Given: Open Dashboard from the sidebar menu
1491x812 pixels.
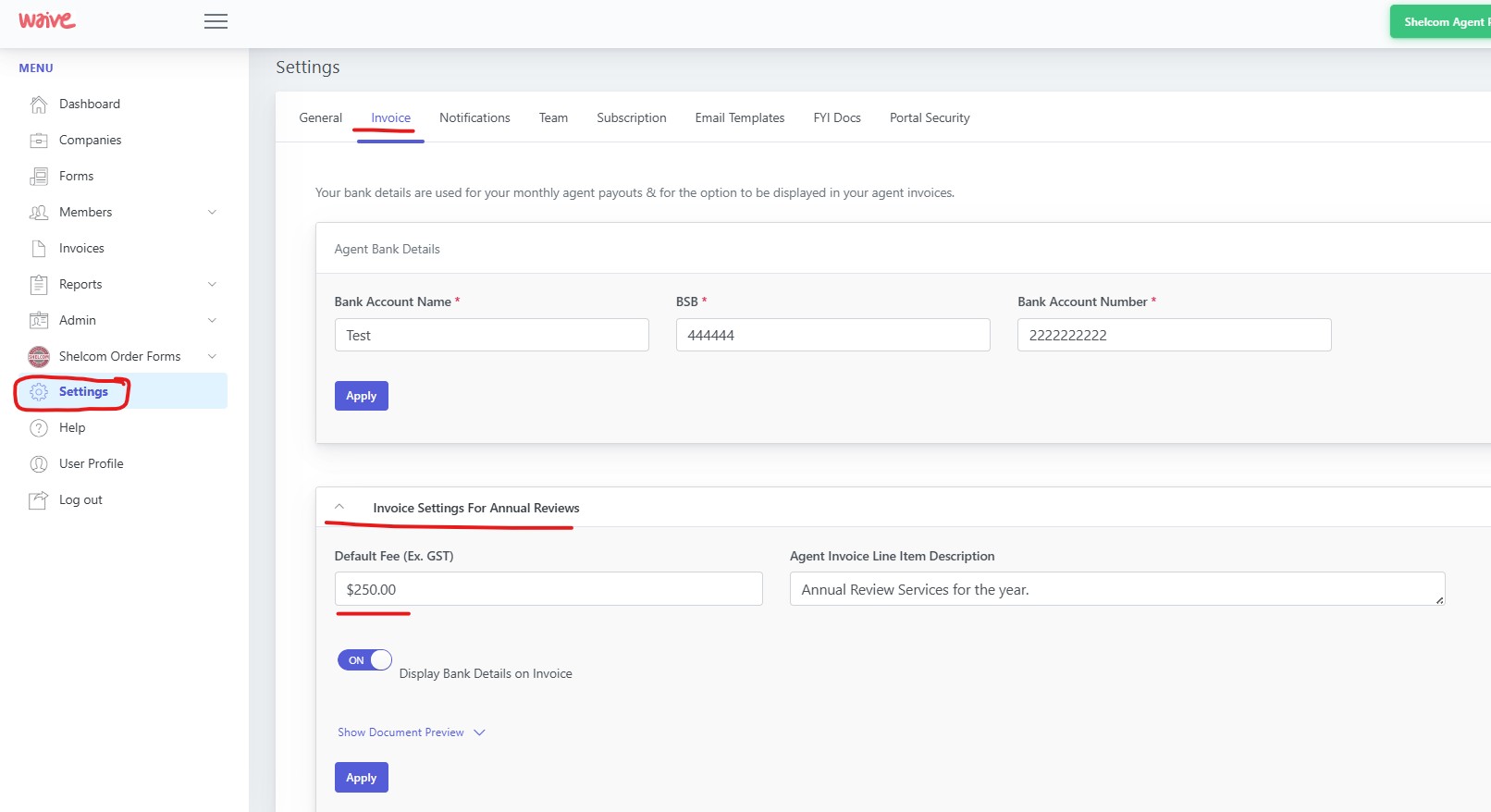Looking at the screenshot, I should click(x=90, y=105).
